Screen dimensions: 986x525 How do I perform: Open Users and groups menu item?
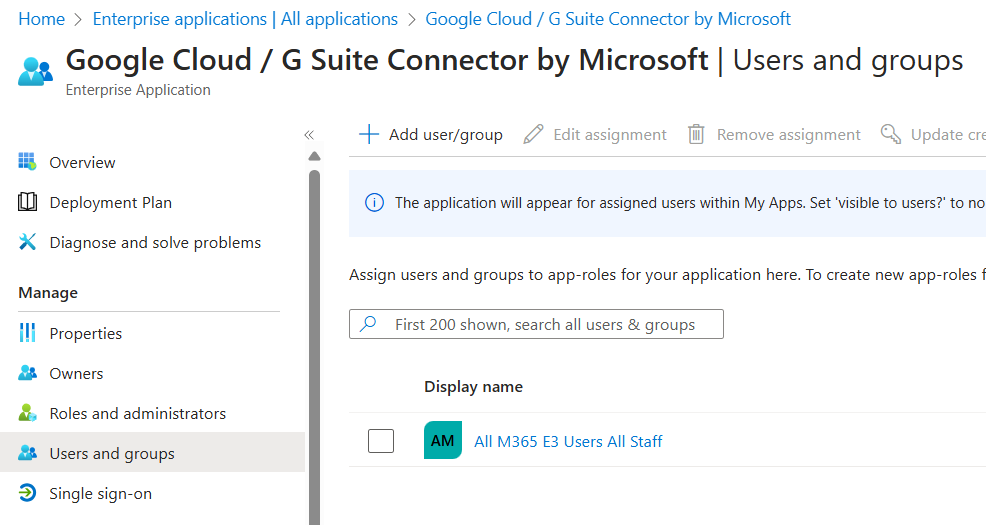112,453
